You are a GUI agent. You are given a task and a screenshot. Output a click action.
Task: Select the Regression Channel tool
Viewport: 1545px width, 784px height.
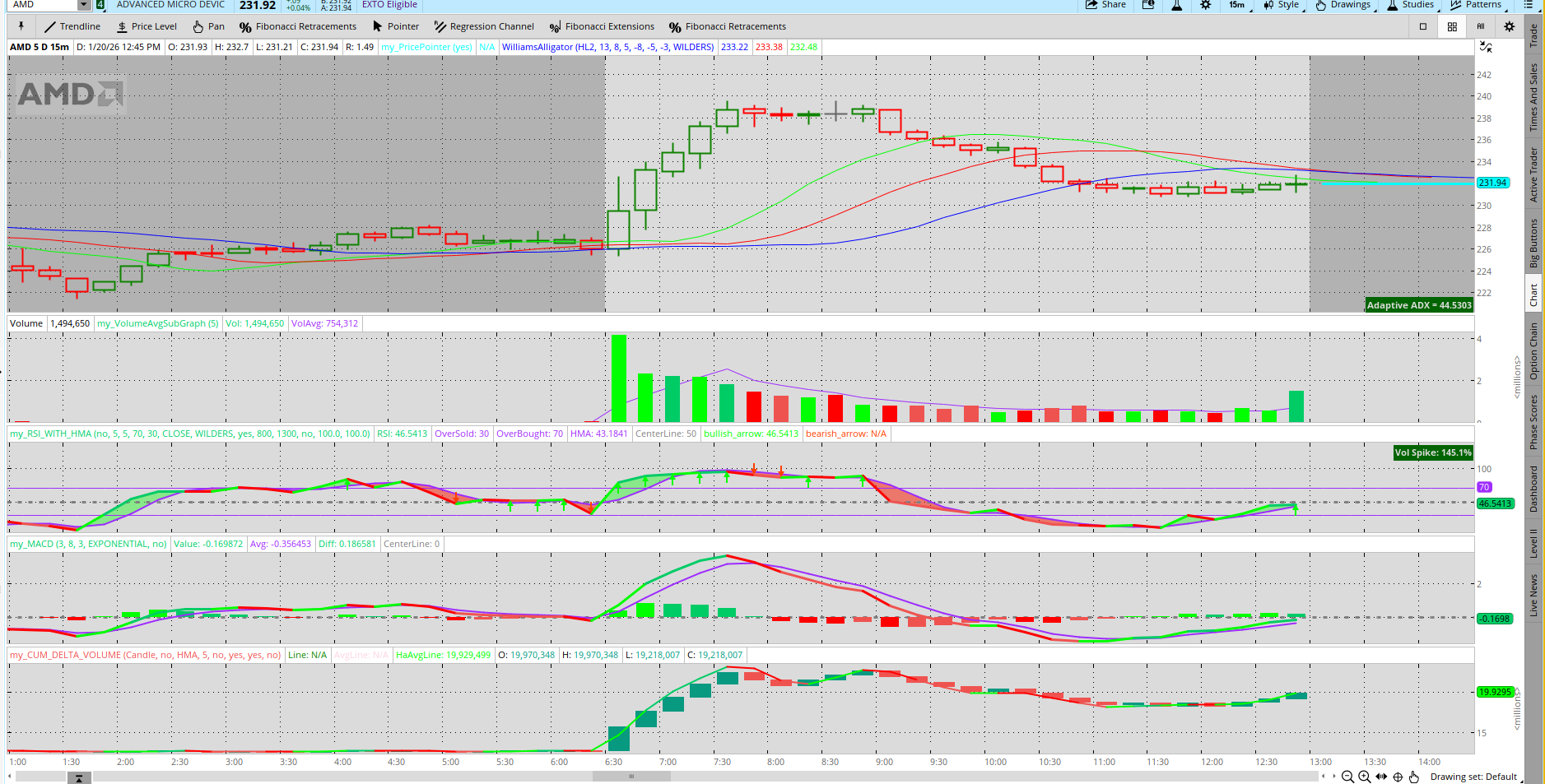point(484,26)
